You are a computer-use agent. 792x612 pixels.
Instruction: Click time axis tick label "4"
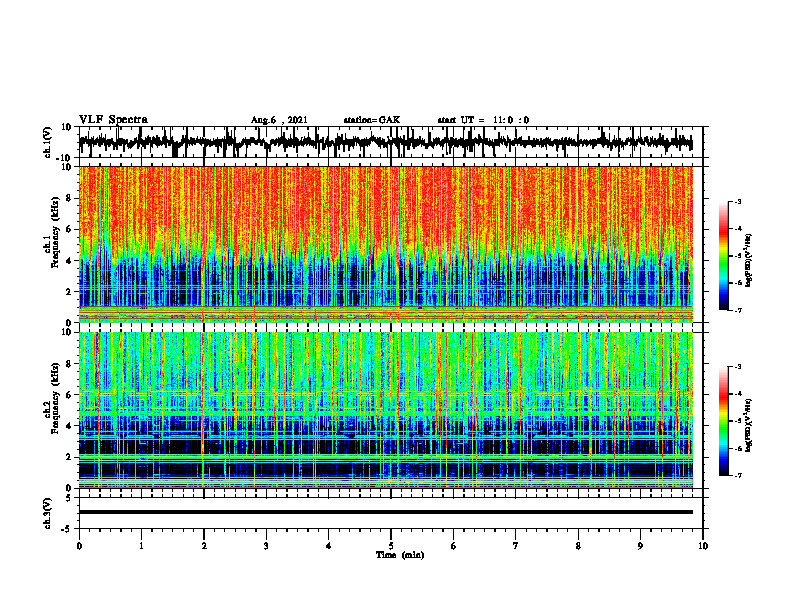pyautogui.click(x=328, y=546)
